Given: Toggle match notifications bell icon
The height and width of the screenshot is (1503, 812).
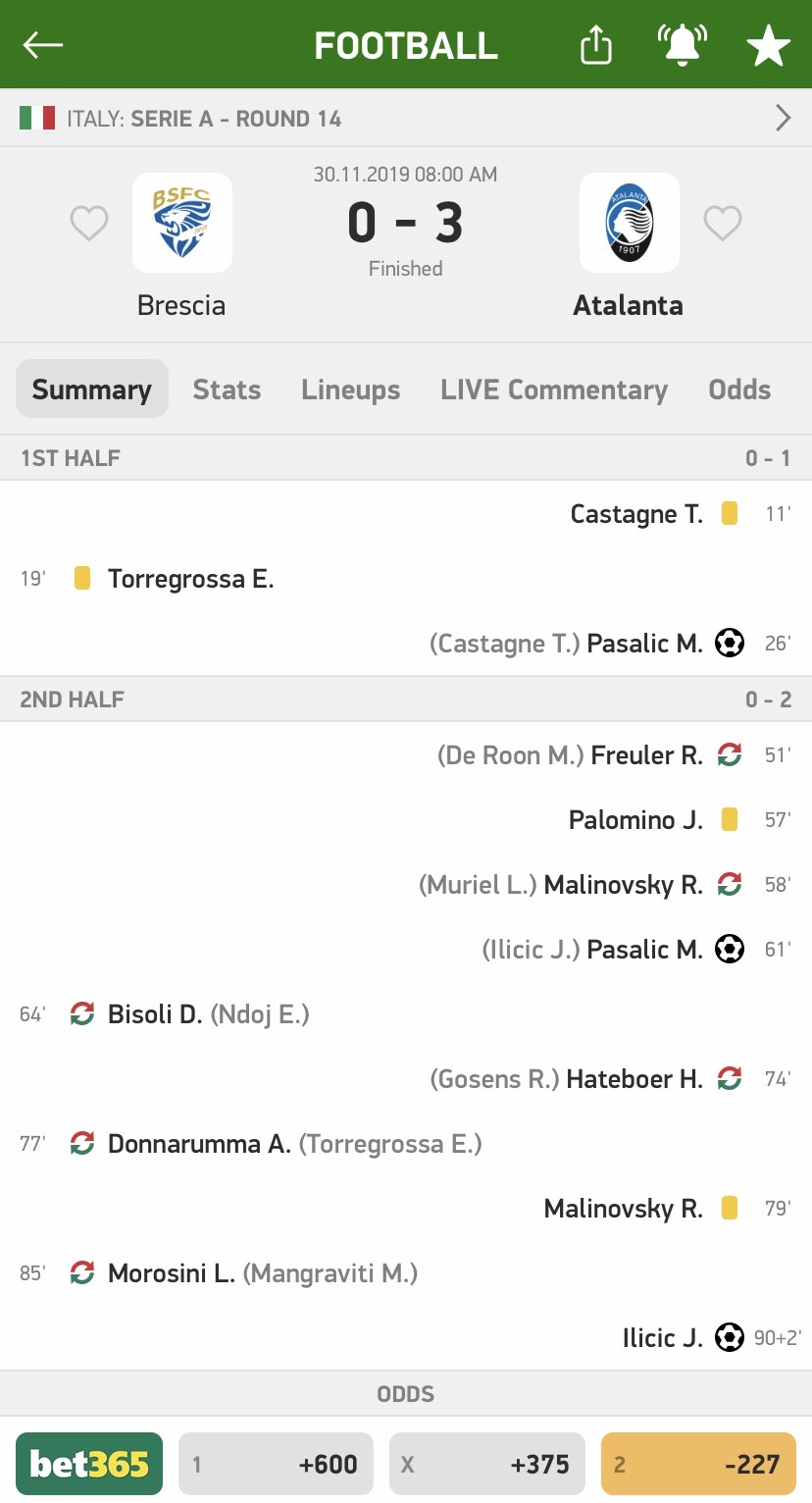Looking at the screenshot, I should [682, 45].
